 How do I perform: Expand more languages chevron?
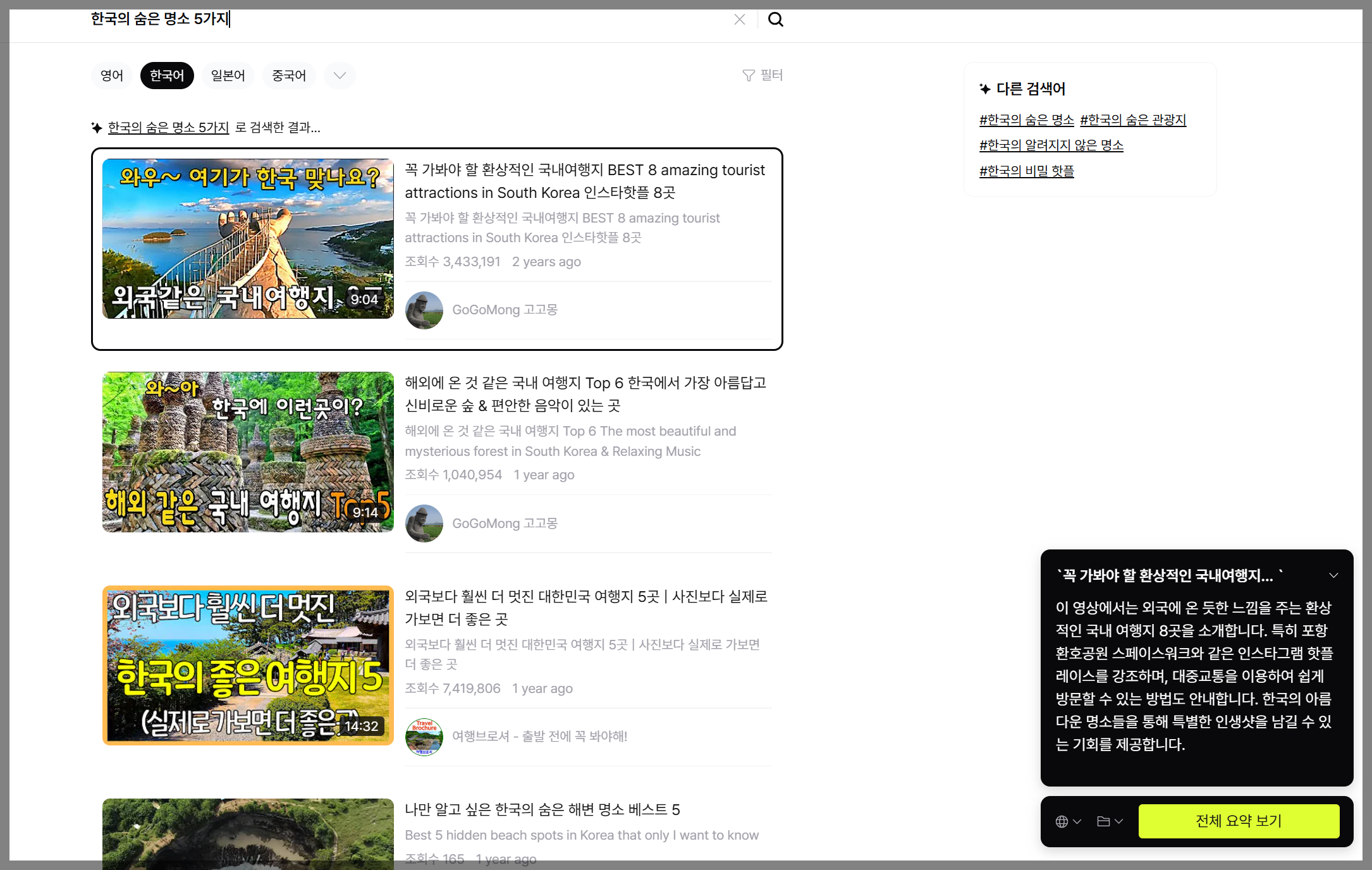pyautogui.click(x=340, y=76)
